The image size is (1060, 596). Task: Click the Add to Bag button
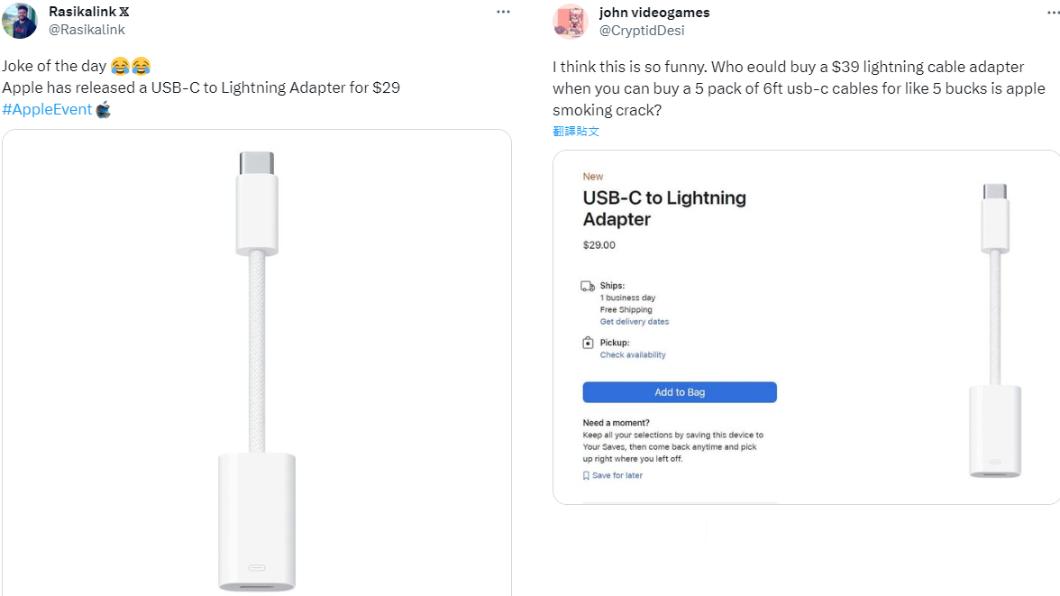(x=680, y=392)
